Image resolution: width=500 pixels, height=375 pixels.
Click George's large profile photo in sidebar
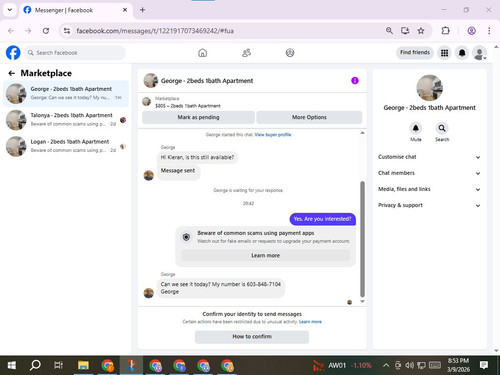(429, 88)
